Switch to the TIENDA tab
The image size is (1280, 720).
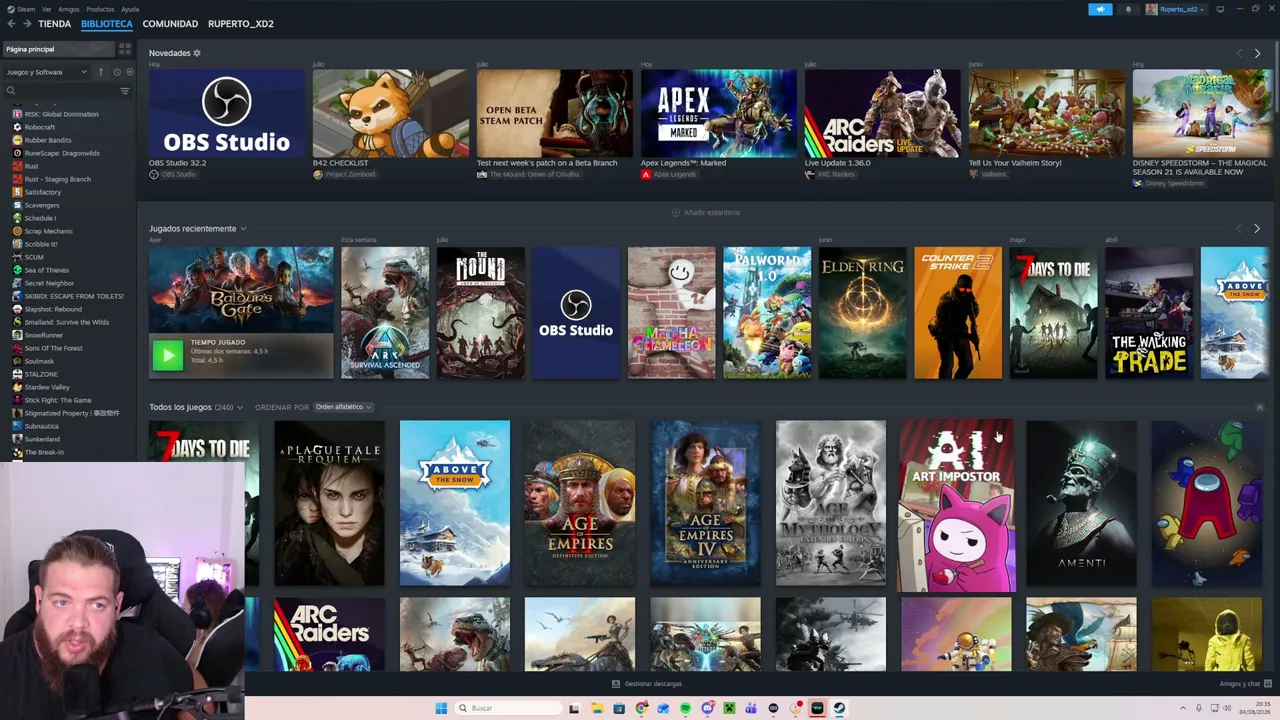coord(54,23)
